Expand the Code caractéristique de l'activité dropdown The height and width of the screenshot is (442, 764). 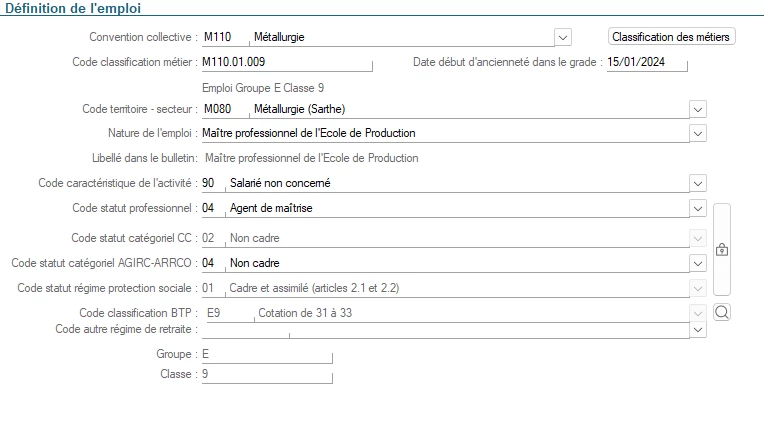coord(698,183)
